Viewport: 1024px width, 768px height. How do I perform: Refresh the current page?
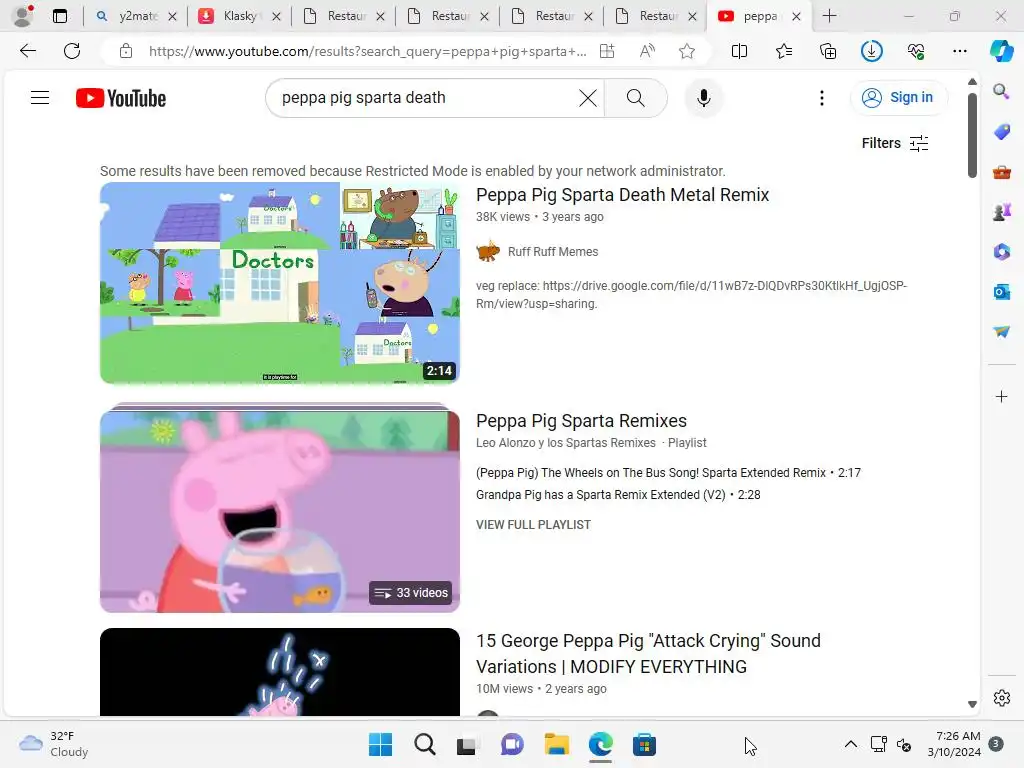pyautogui.click(x=72, y=51)
